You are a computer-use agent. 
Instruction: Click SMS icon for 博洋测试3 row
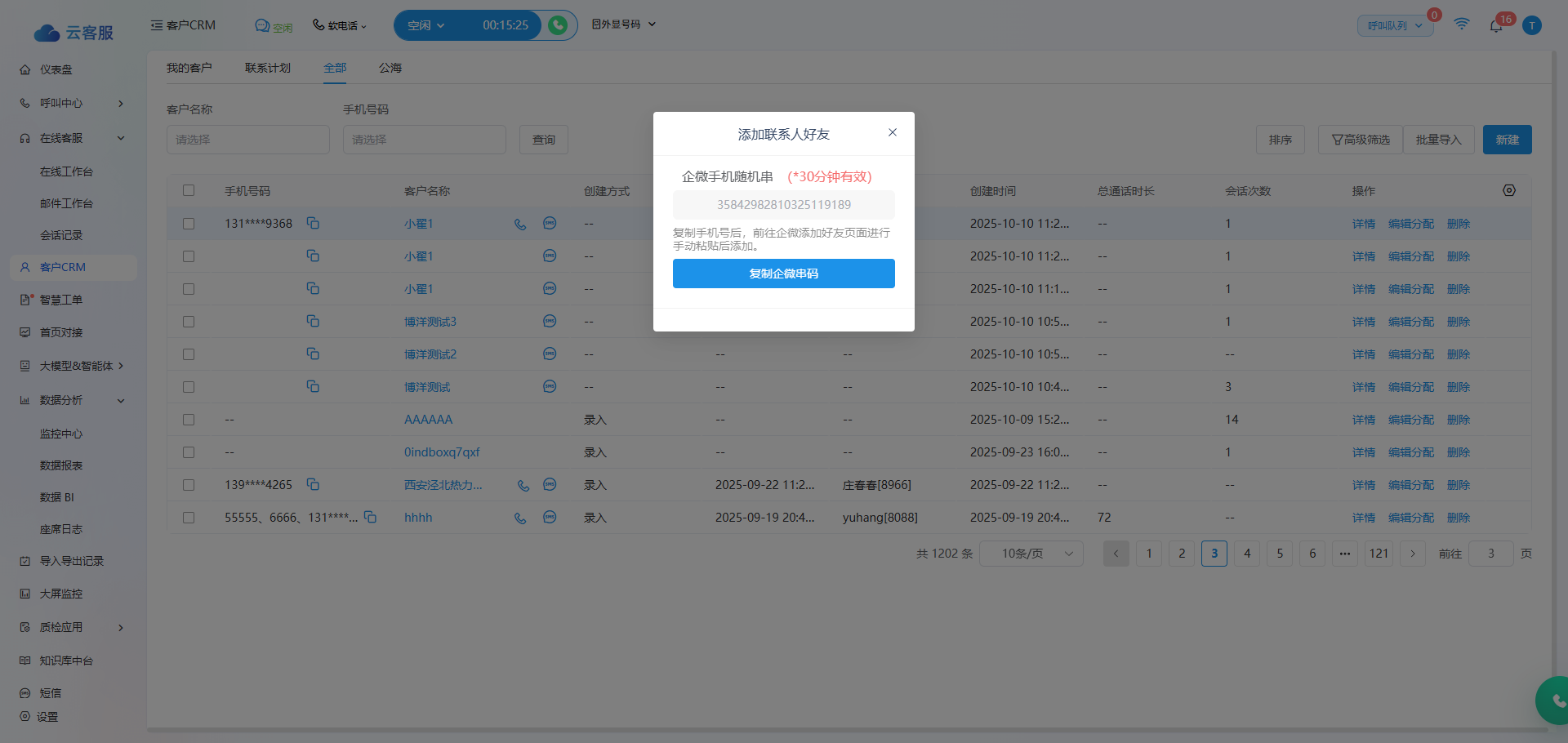[550, 322]
